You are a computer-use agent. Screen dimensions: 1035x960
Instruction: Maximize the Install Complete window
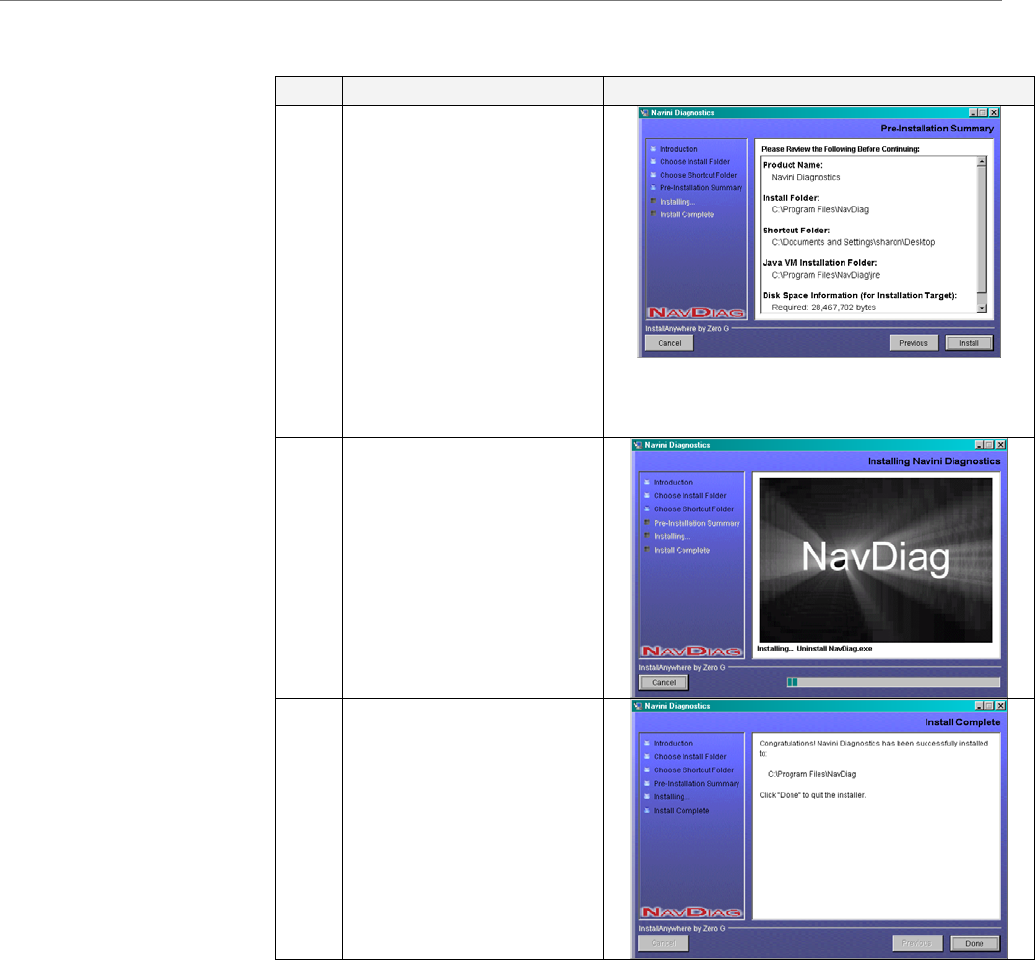[989, 706]
